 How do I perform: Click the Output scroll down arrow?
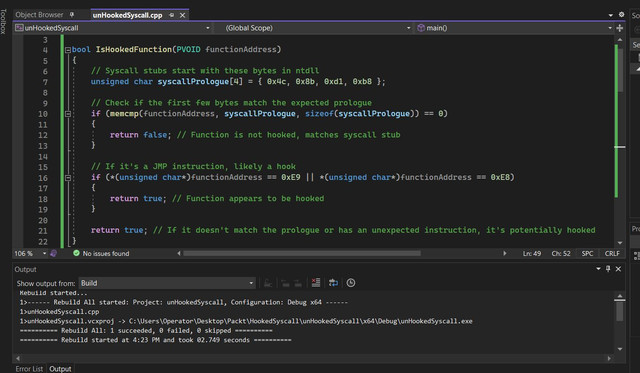pyautogui.click(x=620, y=349)
